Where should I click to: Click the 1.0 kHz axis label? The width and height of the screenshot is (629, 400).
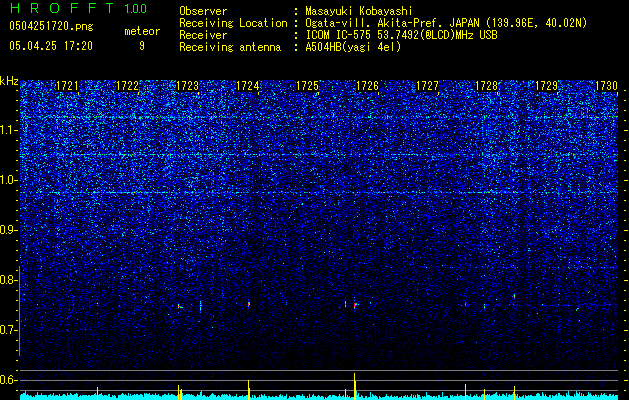pos(8,180)
